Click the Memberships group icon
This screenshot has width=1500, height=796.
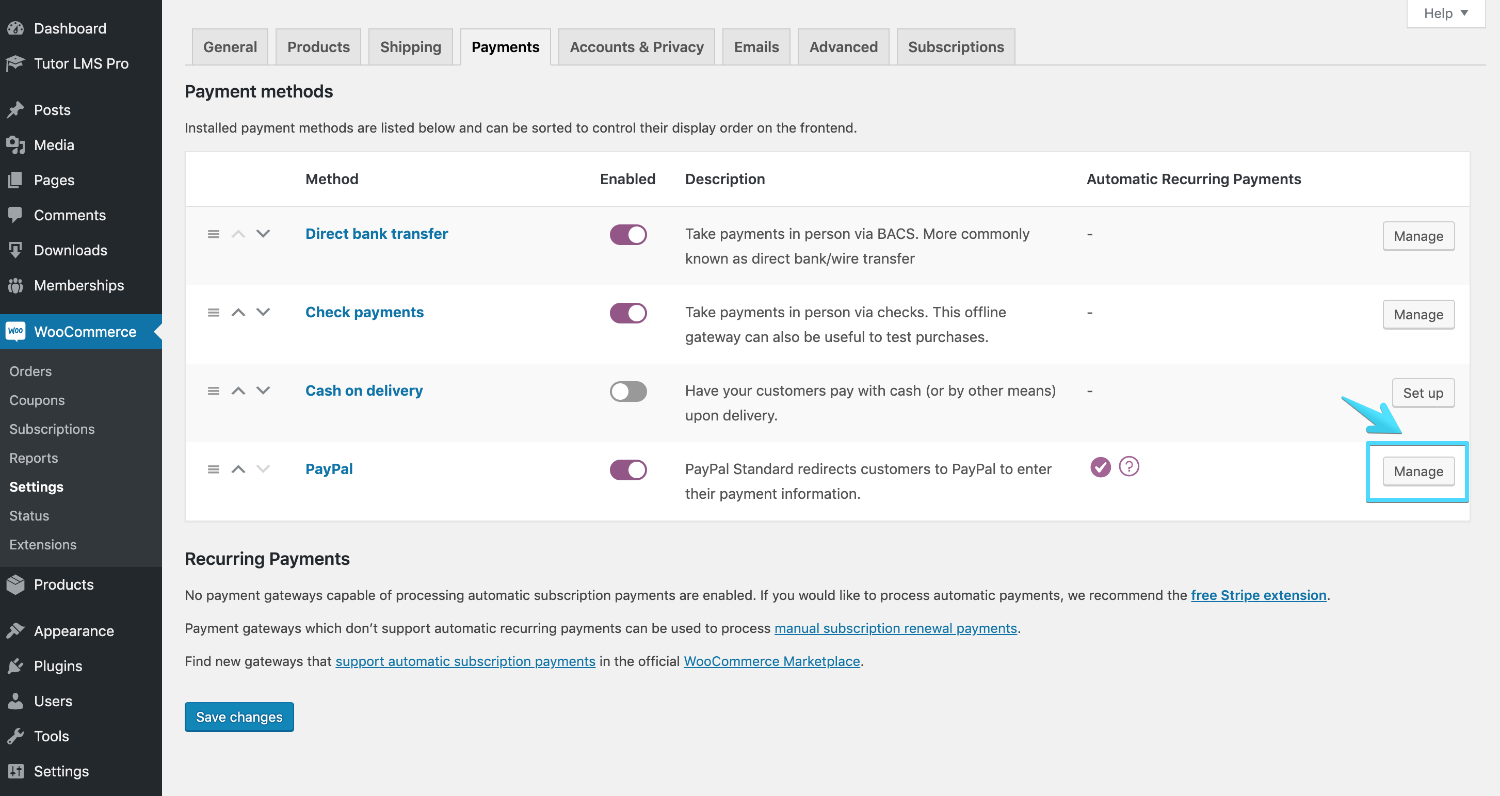[15, 285]
